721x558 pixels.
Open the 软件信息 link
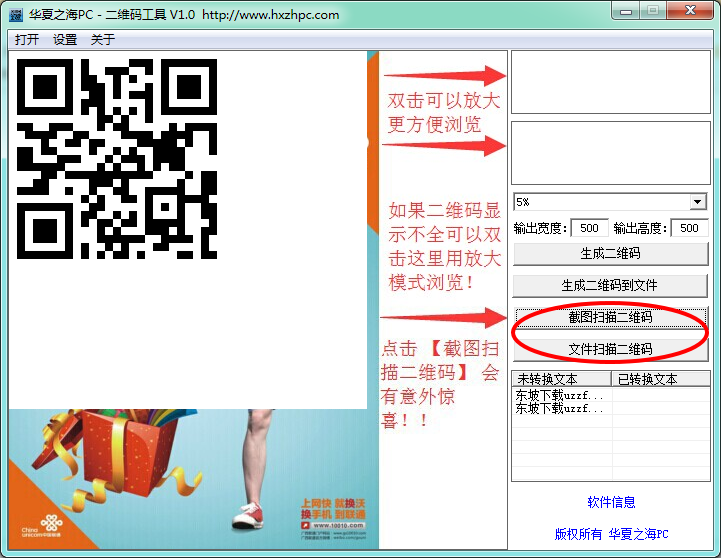(x=611, y=502)
